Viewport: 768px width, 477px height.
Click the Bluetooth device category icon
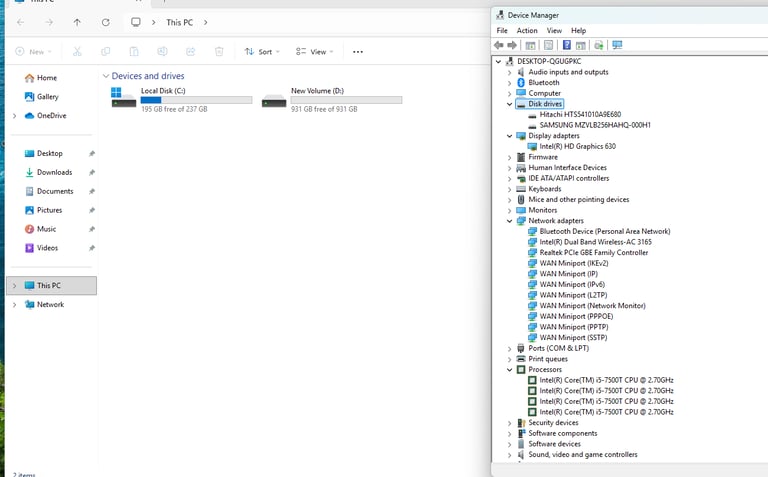[x=521, y=83]
